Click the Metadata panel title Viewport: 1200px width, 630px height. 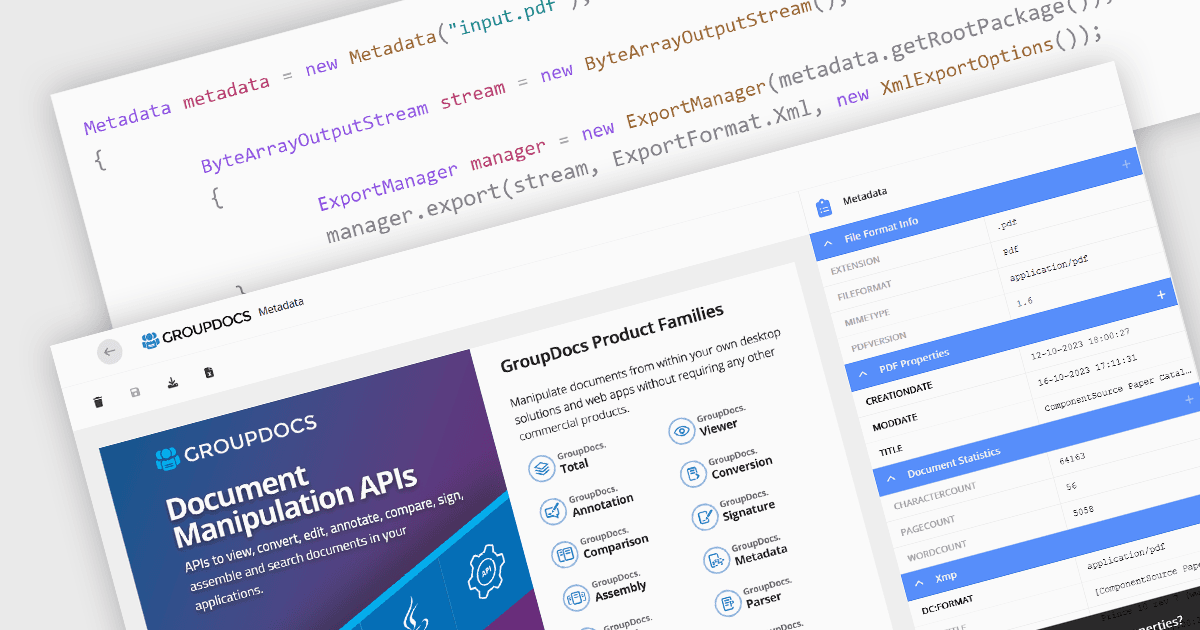(864, 197)
